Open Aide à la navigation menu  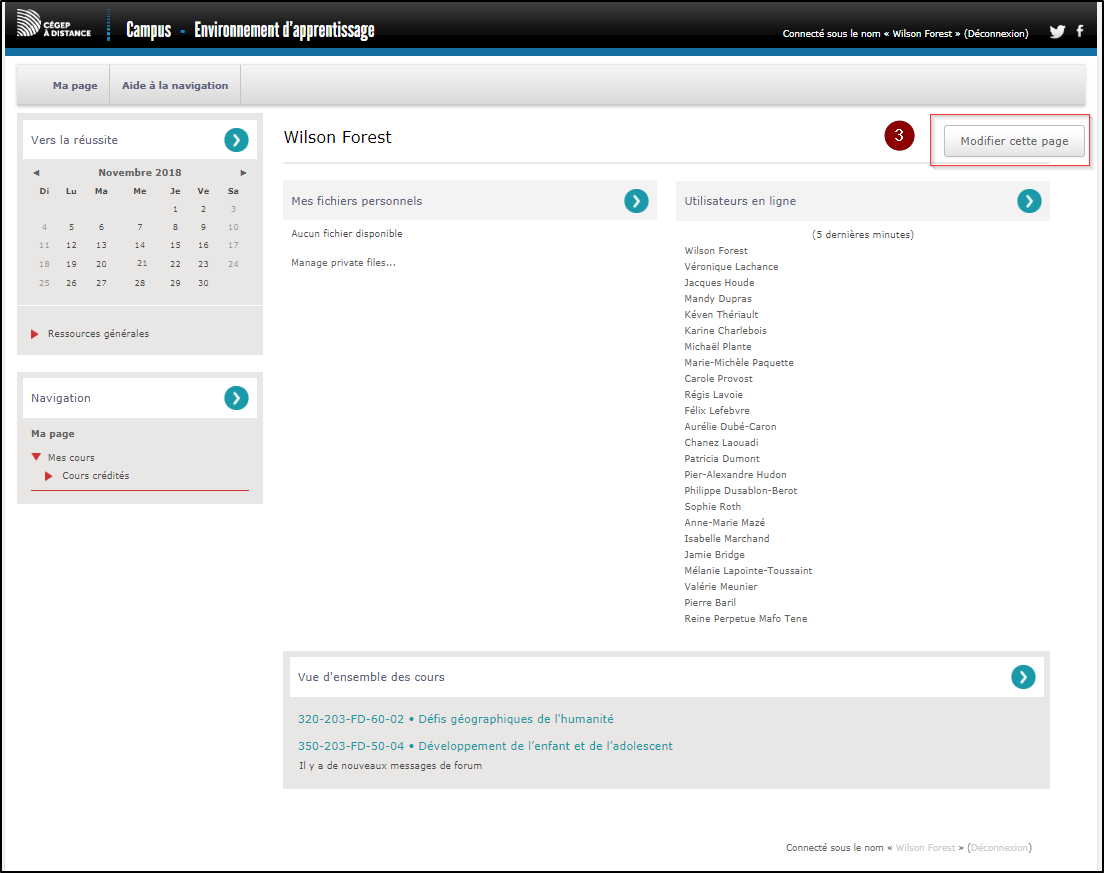pyautogui.click(x=175, y=86)
